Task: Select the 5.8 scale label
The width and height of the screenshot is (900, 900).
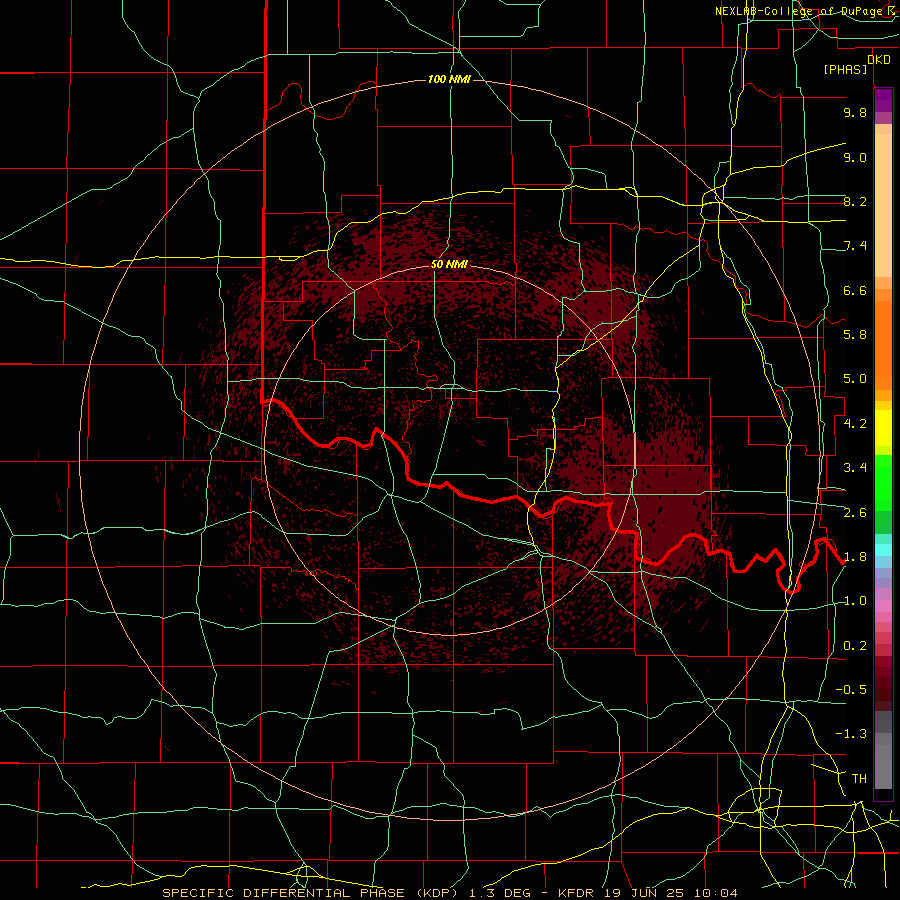Action: pyautogui.click(x=855, y=335)
